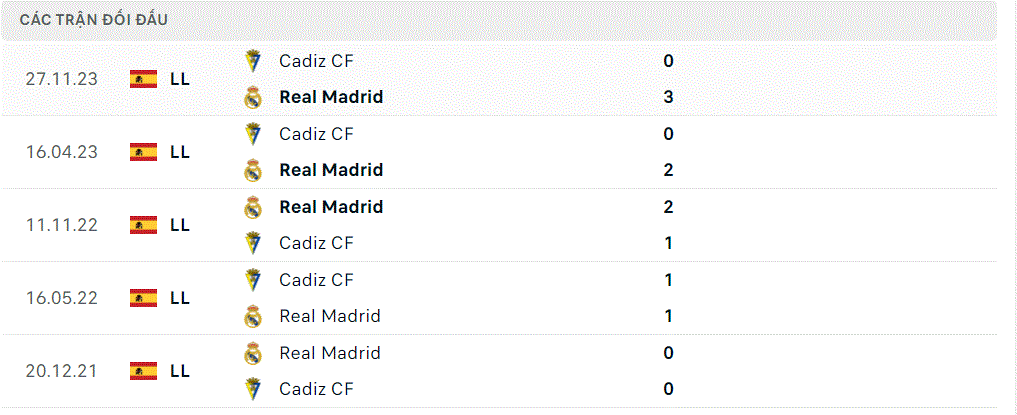
Task: Click Cadiz CF crest in 27.11.23 match
Action: (x=252, y=61)
